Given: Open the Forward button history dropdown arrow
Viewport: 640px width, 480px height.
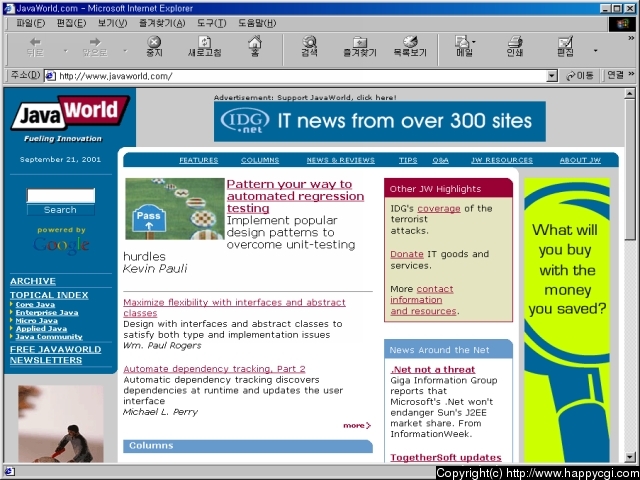Looking at the screenshot, I should coord(125,51).
